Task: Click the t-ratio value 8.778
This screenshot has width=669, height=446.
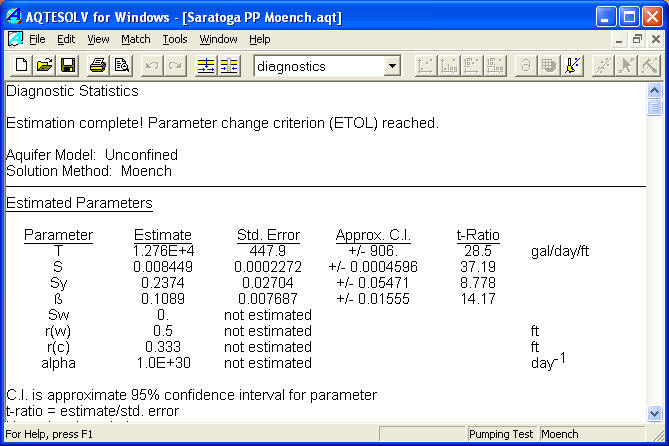Action: [478, 283]
